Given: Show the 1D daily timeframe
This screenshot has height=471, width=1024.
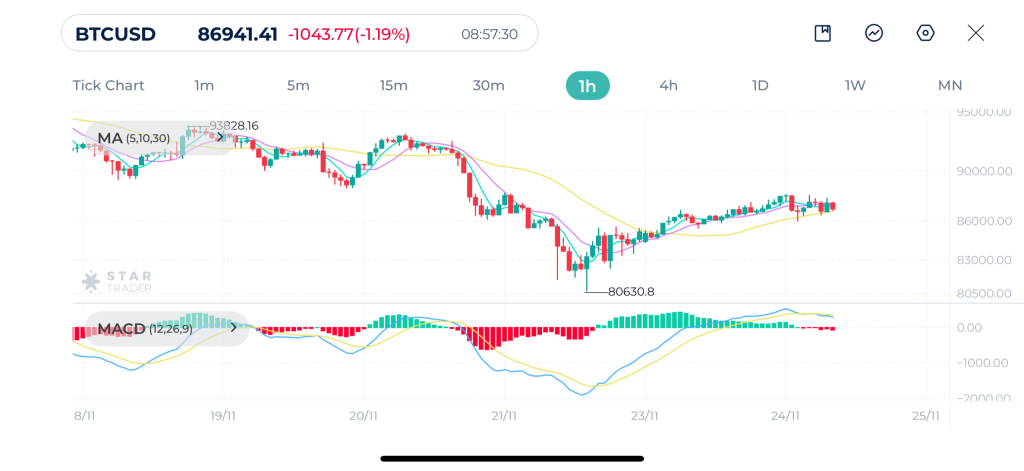Looking at the screenshot, I should coord(760,86).
